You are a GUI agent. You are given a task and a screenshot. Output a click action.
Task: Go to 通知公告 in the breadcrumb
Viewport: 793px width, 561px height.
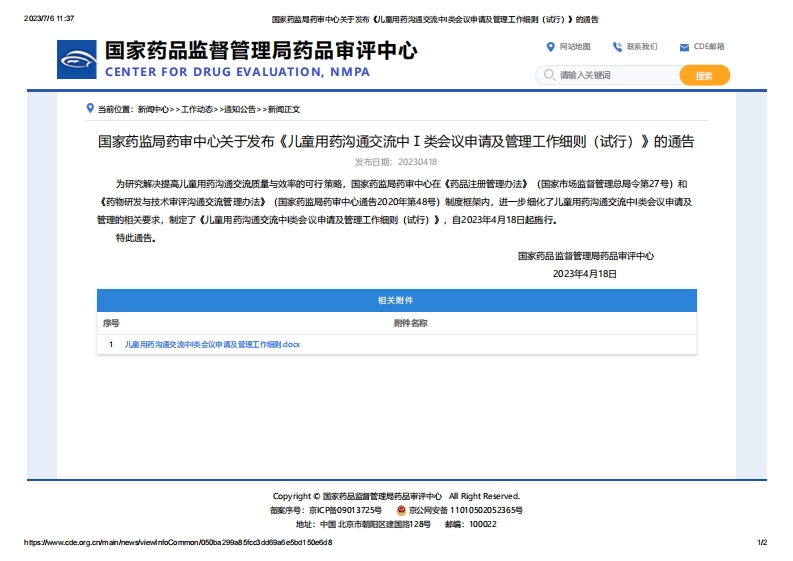click(x=239, y=109)
